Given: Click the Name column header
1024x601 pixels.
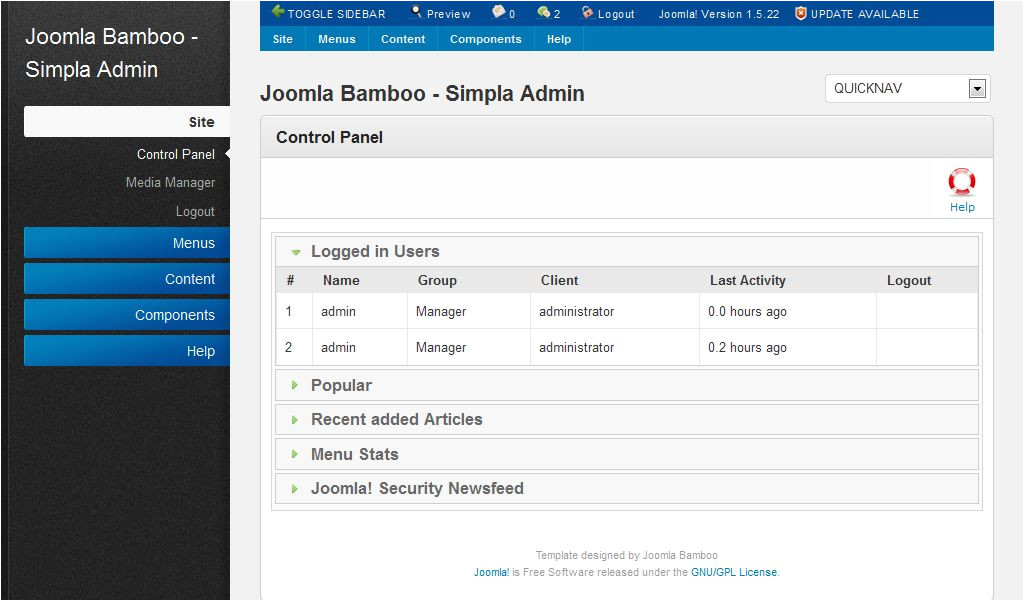Looking at the screenshot, I should (341, 280).
